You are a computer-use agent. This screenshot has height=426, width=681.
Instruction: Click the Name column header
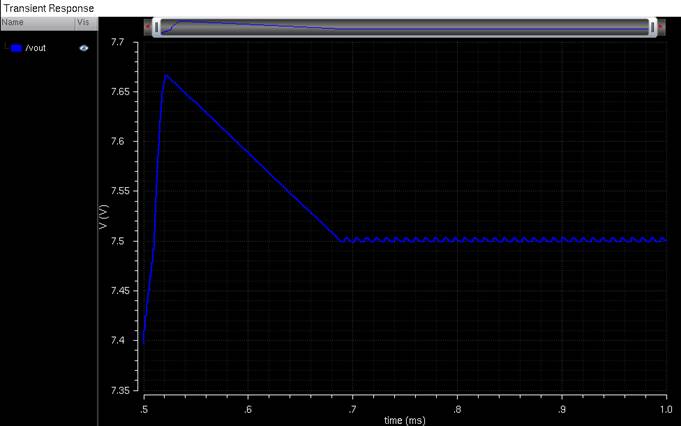[x=37, y=23]
